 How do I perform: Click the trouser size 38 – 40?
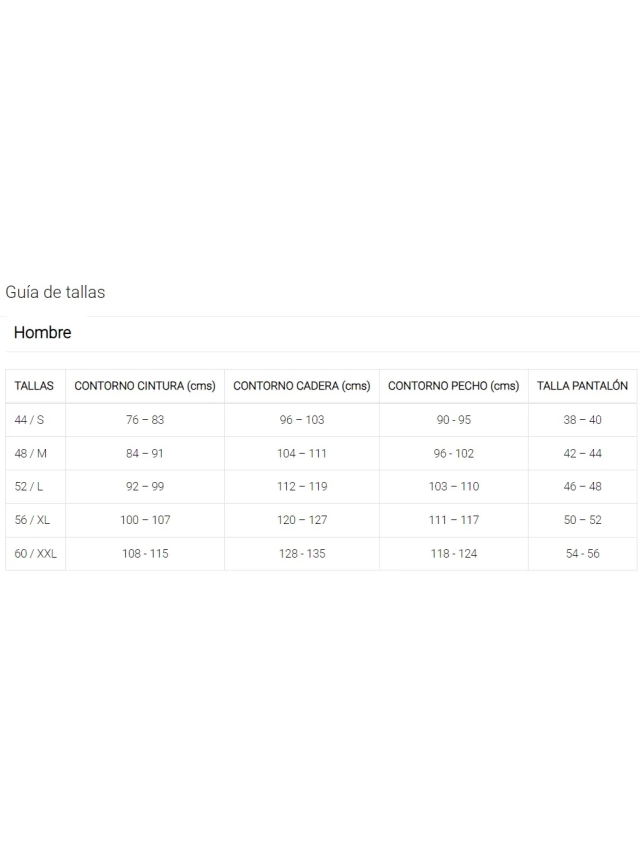coord(582,420)
